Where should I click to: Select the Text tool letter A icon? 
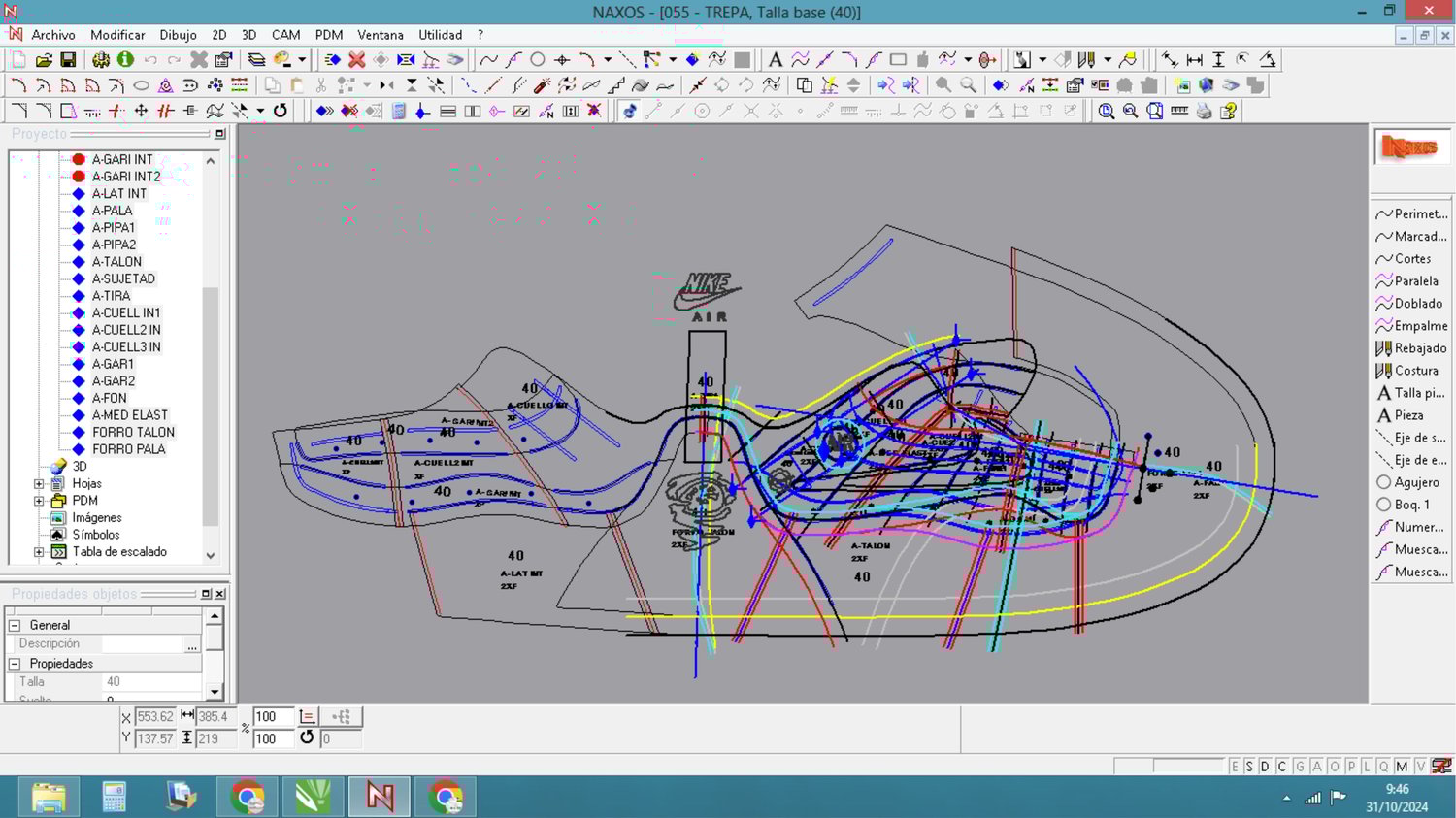tap(775, 60)
